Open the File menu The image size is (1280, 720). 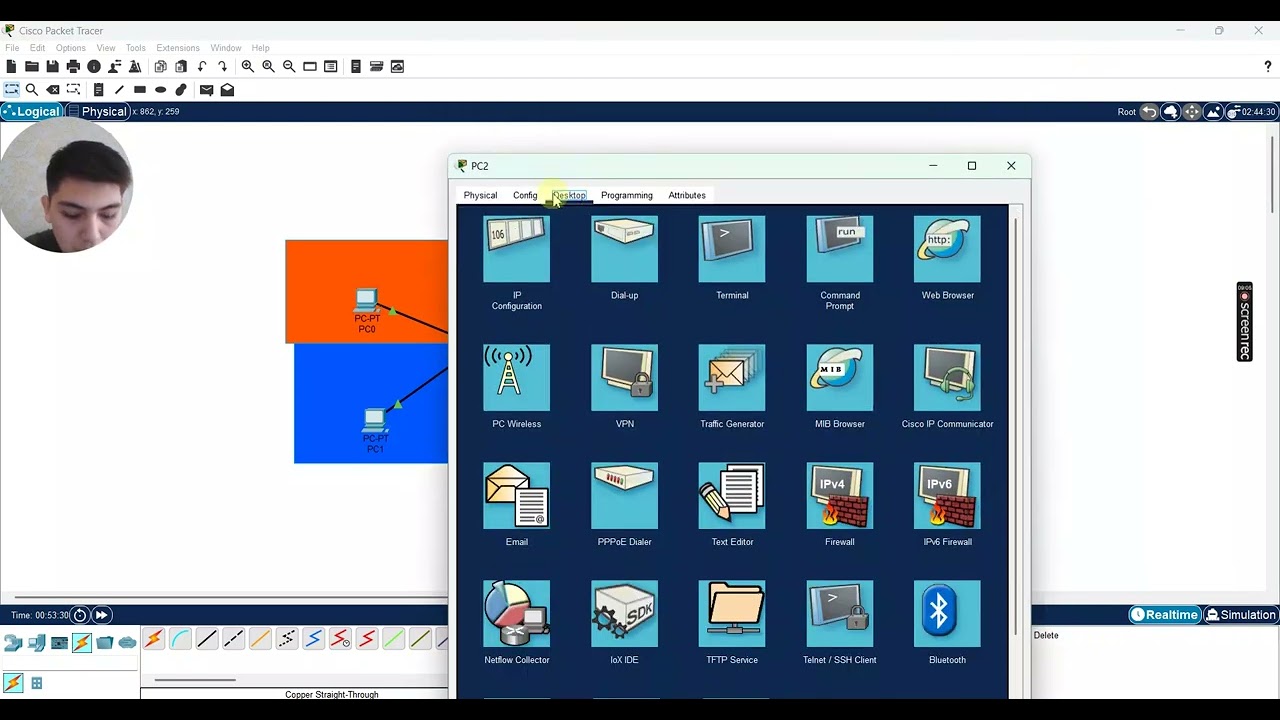click(x=12, y=48)
